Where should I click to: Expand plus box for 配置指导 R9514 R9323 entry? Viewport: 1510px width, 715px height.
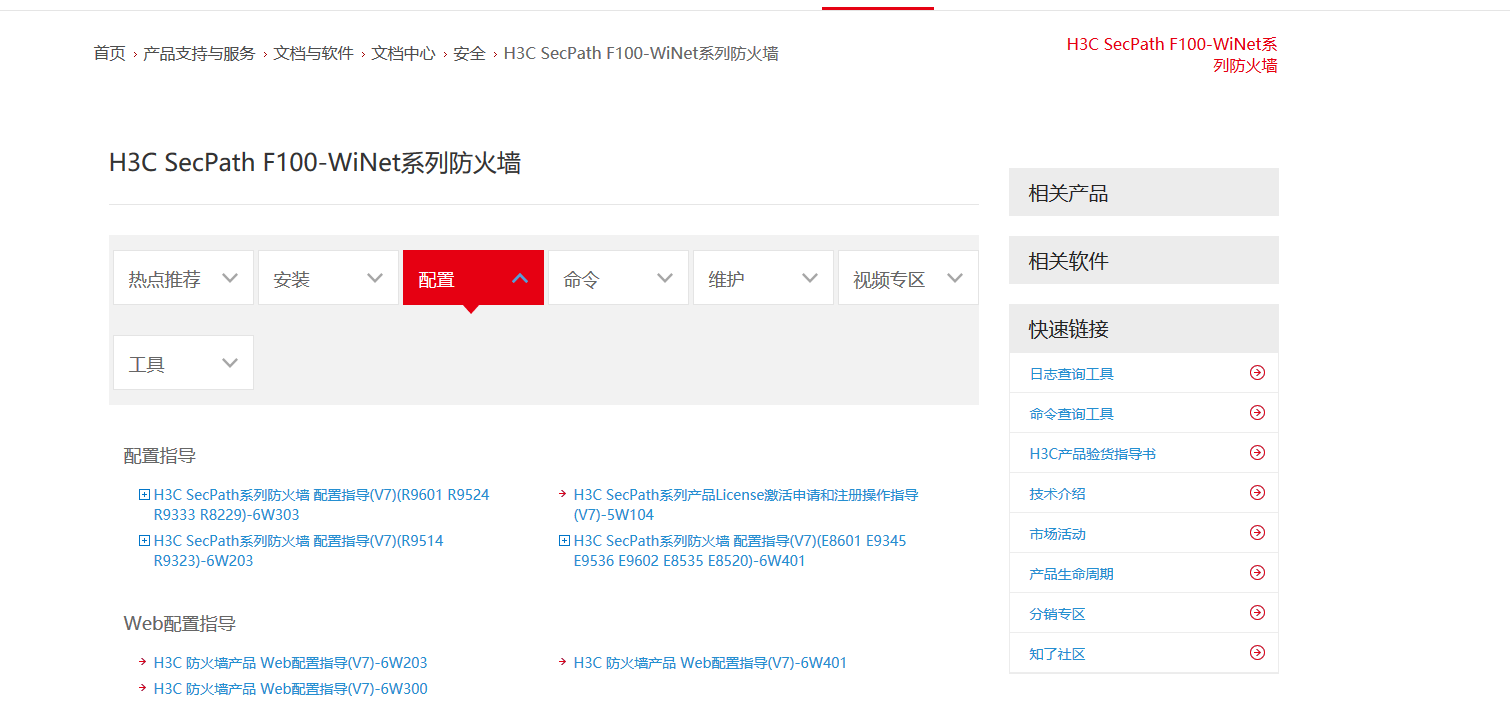pos(145,540)
